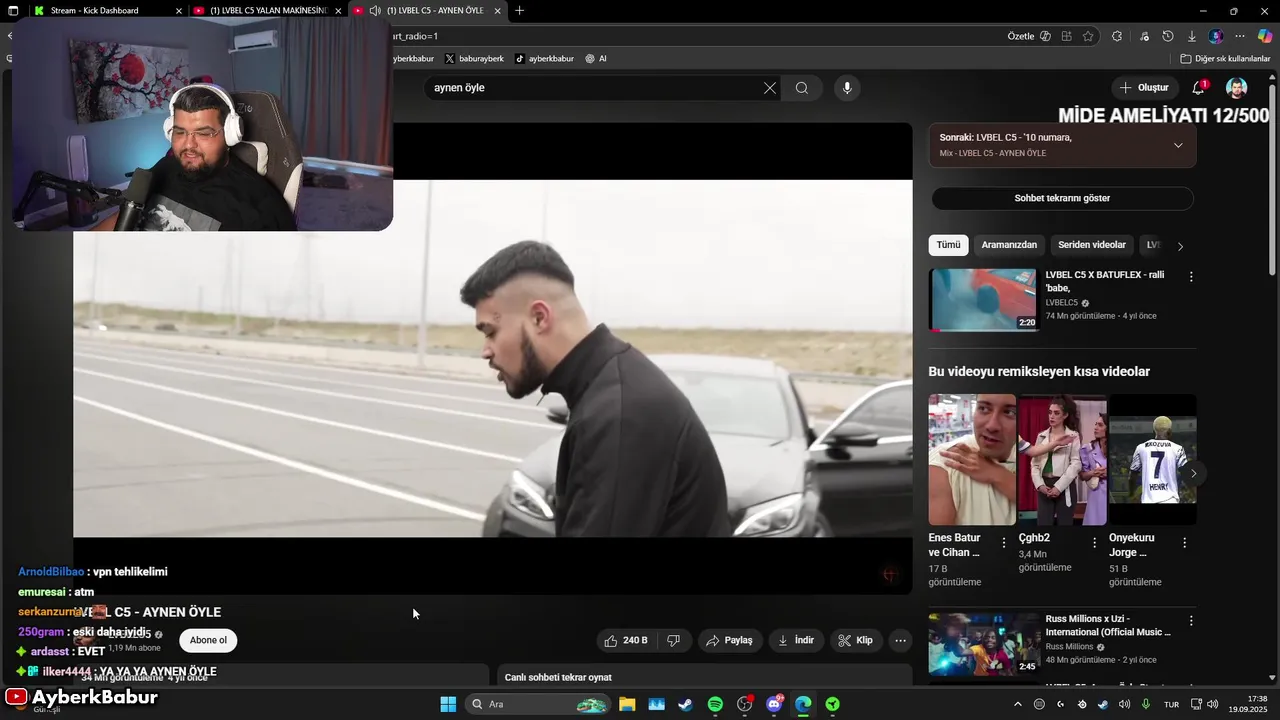Viewport: 1280px width, 720px height.
Task: Open the X 'baburayberk' bookmark
Action: pos(474,59)
